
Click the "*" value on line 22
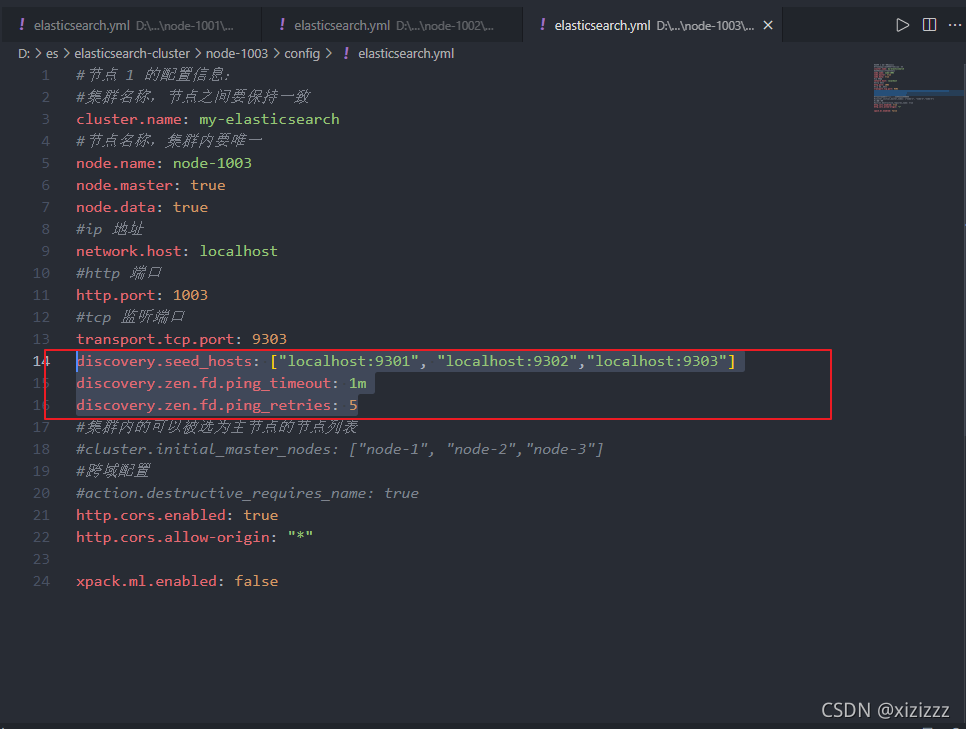coord(300,536)
